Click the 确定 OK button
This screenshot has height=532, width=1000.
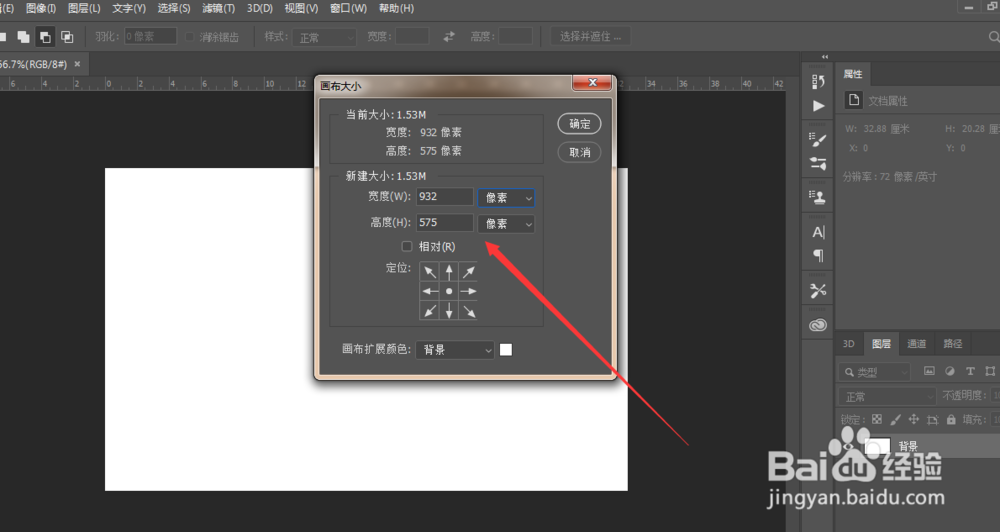(579, 124)
